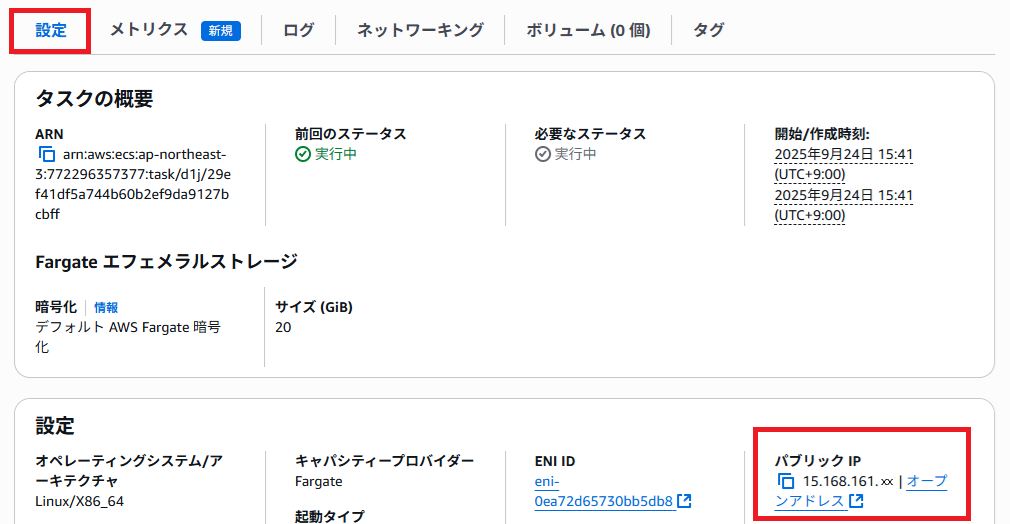Image resolution: width=1010 pixels, height=524 pixels.
Task: Open the ボリューム (0 個) tab
Action: point(588,30)
